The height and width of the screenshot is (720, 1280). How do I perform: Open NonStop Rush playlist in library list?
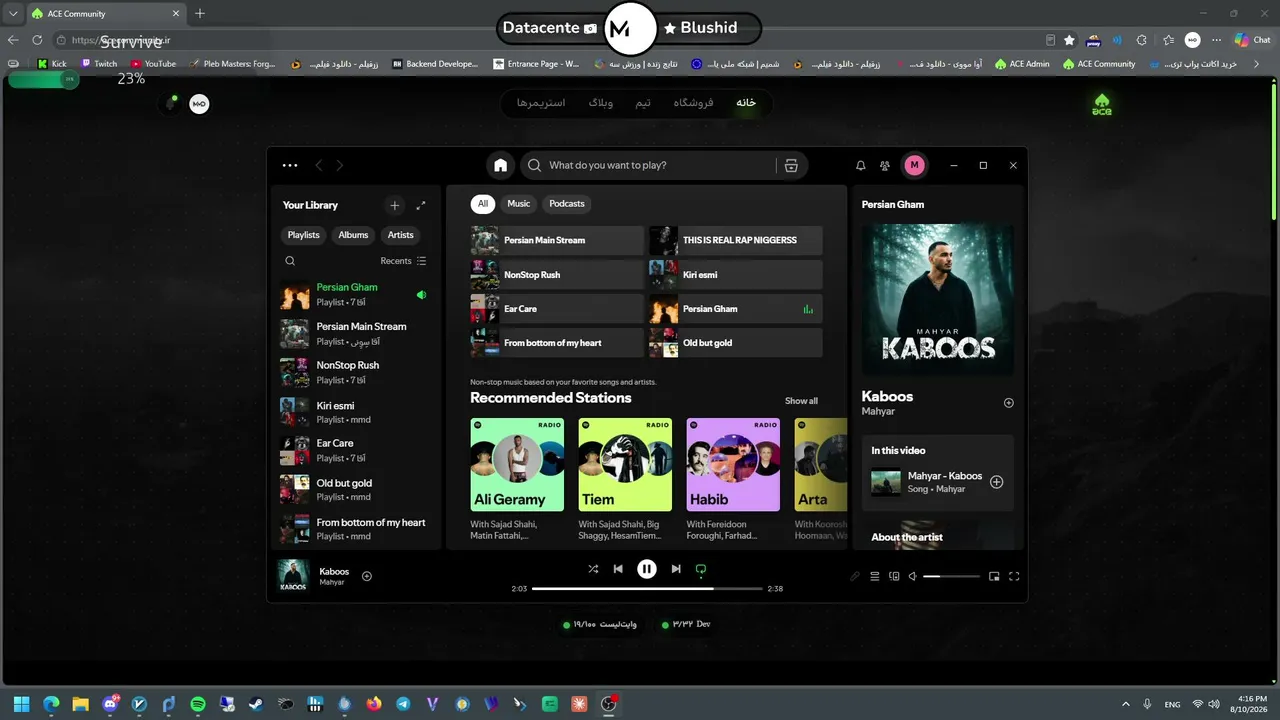pyautogui.click(x=356, y=373)
